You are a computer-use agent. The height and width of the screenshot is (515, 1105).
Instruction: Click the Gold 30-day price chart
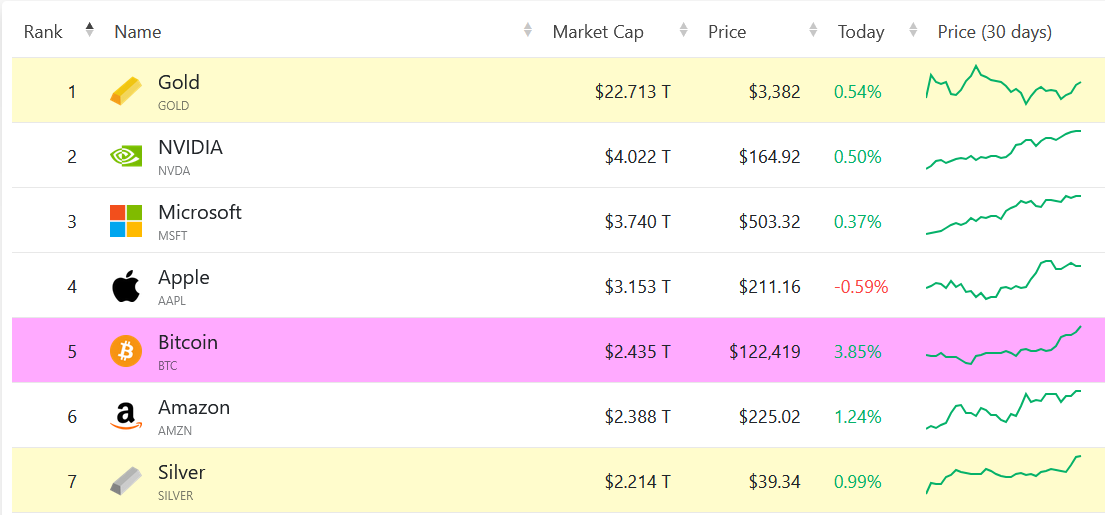1004,85
